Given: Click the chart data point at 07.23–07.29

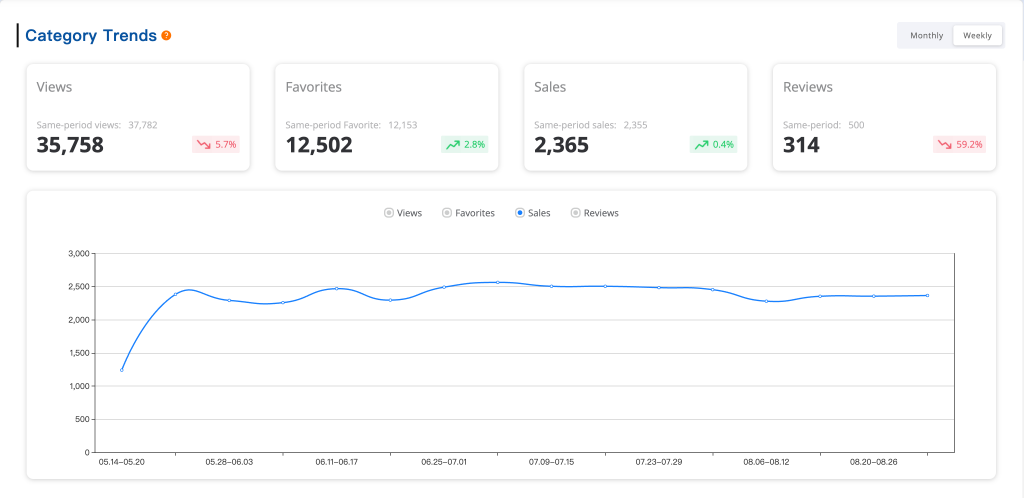Looking at the screenshot, I should 659,287.
